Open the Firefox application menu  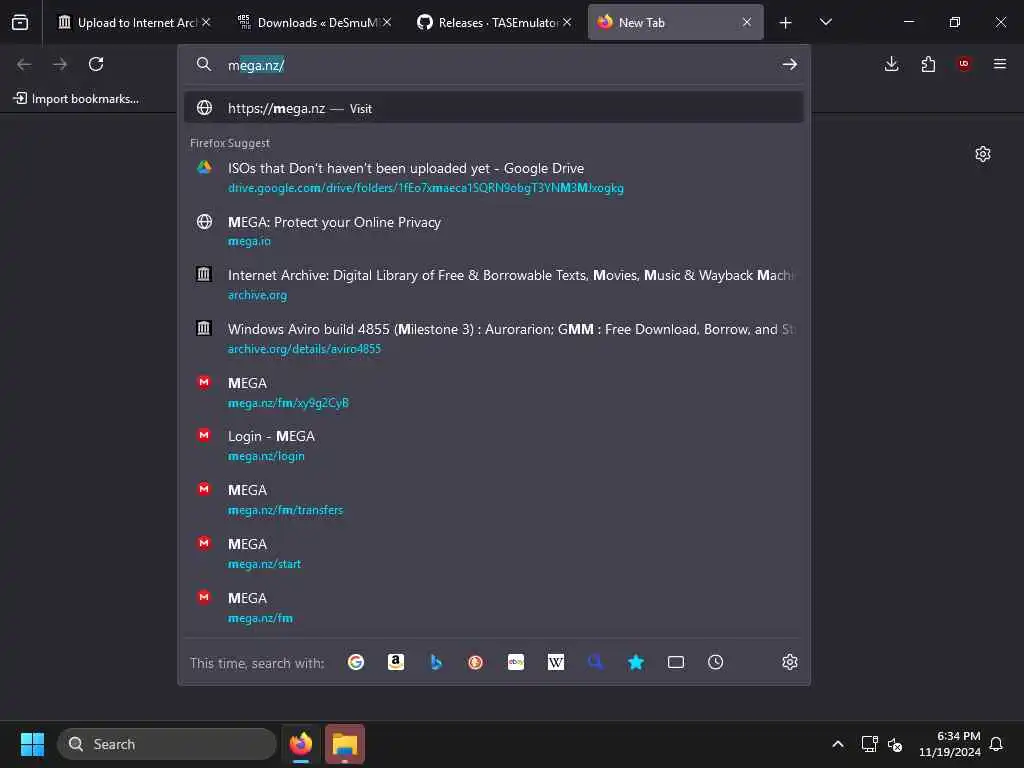coord(1000,64)
